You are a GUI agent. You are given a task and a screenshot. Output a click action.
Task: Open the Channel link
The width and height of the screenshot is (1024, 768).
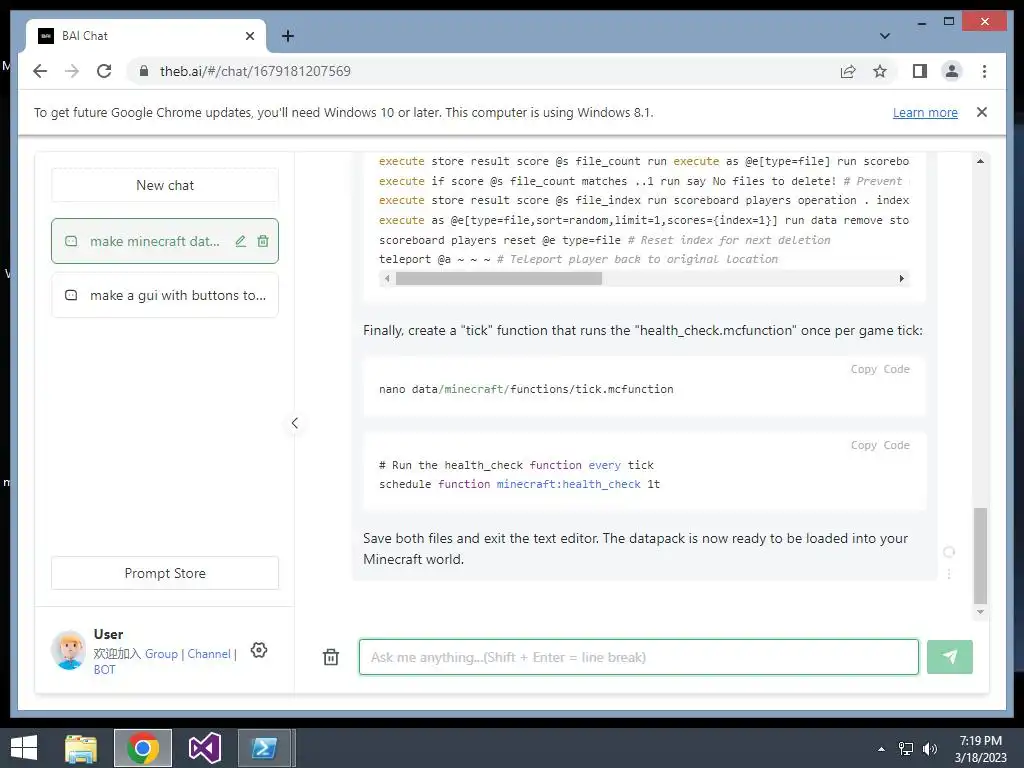pos(209,654)
